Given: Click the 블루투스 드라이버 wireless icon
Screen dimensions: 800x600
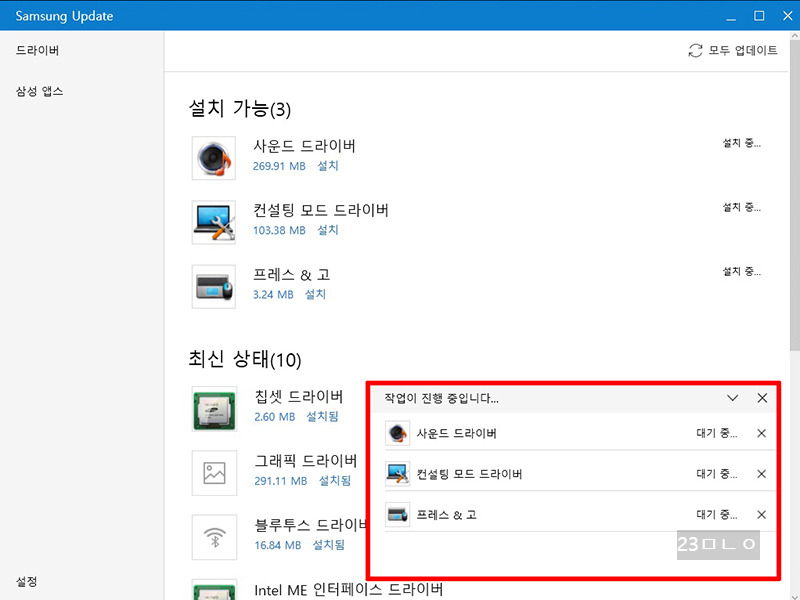Looking at the screenshot, I should tap(214, 537).
